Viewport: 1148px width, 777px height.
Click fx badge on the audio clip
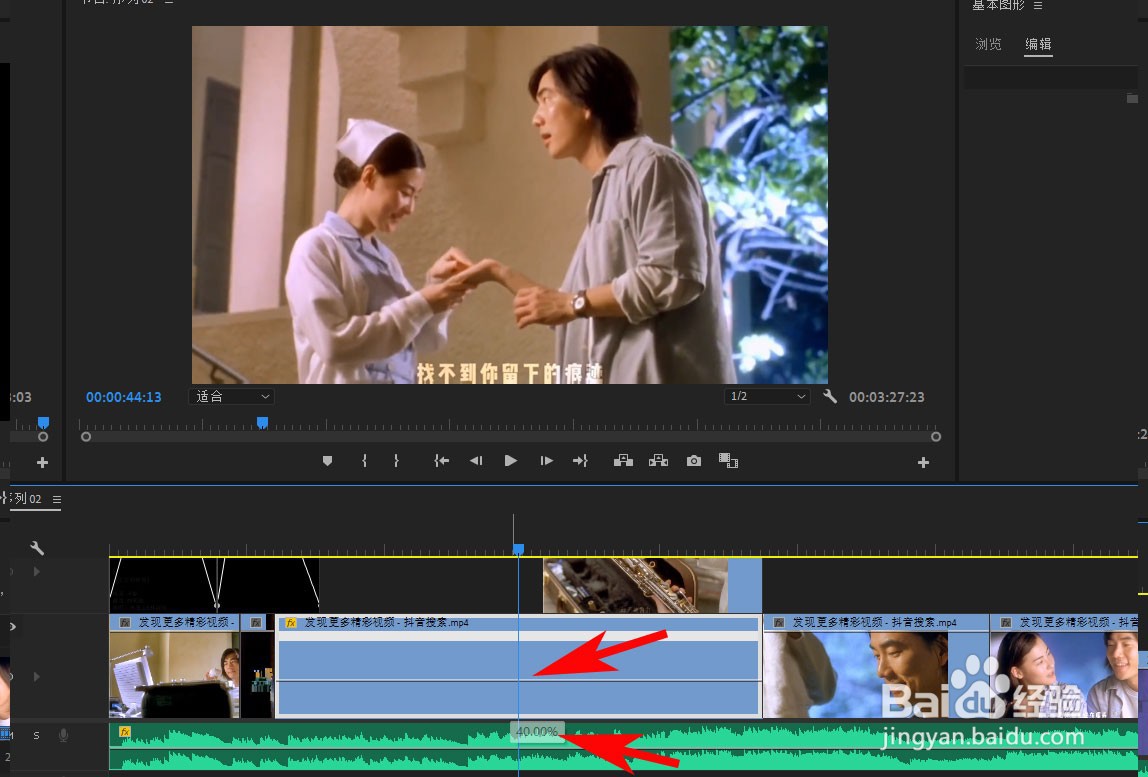point(124,731)
